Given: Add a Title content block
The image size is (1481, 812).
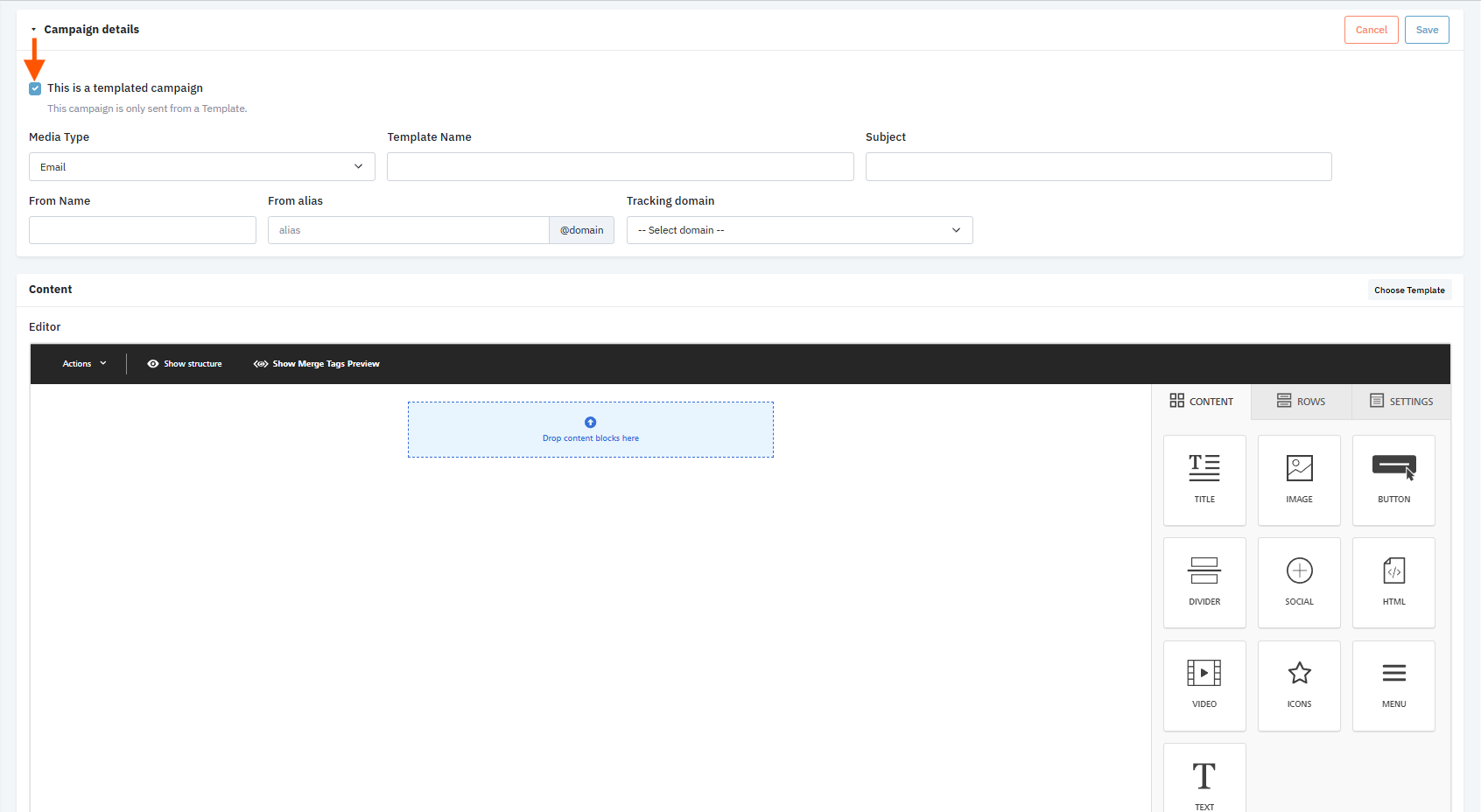Looking at the screenshot, I should pyautogui.click(x=1204, y=480).
